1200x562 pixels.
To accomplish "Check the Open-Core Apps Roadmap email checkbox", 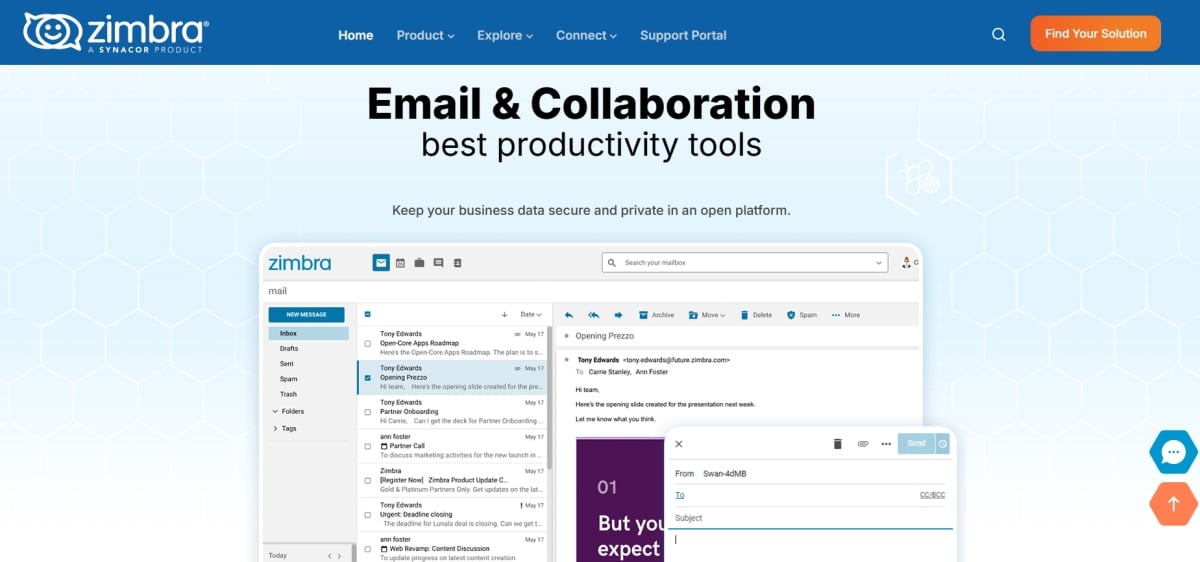I will 368,343.
